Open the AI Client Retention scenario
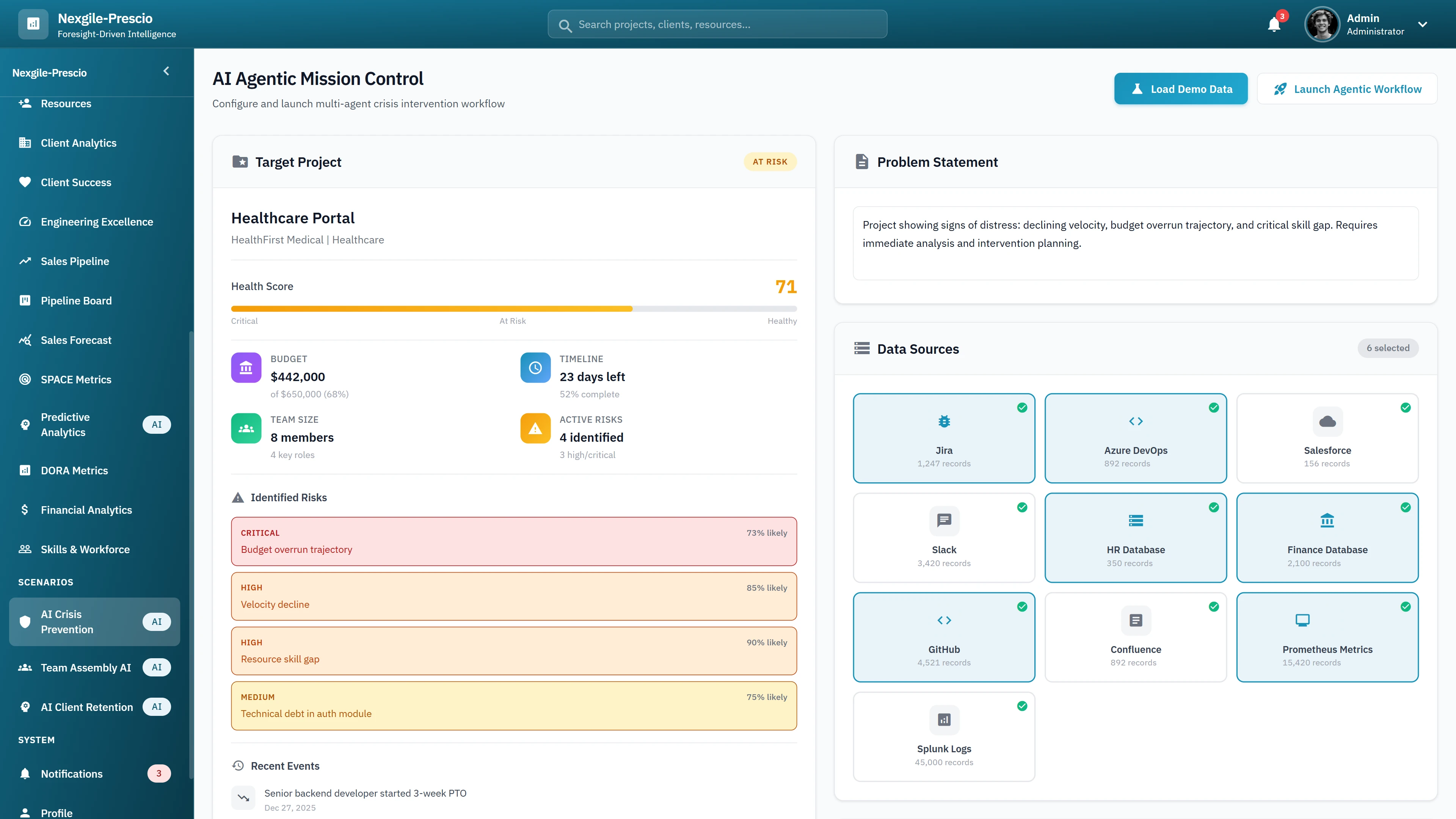The image size is (1456, 819). (86, 706)
